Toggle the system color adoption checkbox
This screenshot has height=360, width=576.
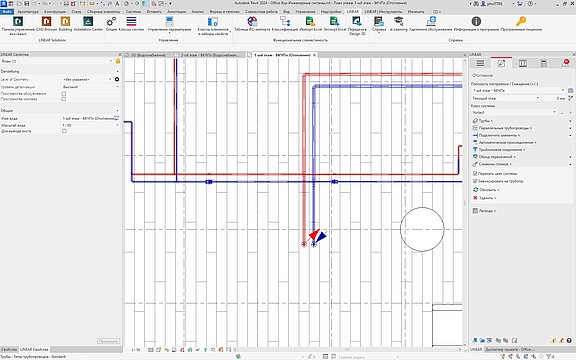[475, 173]
